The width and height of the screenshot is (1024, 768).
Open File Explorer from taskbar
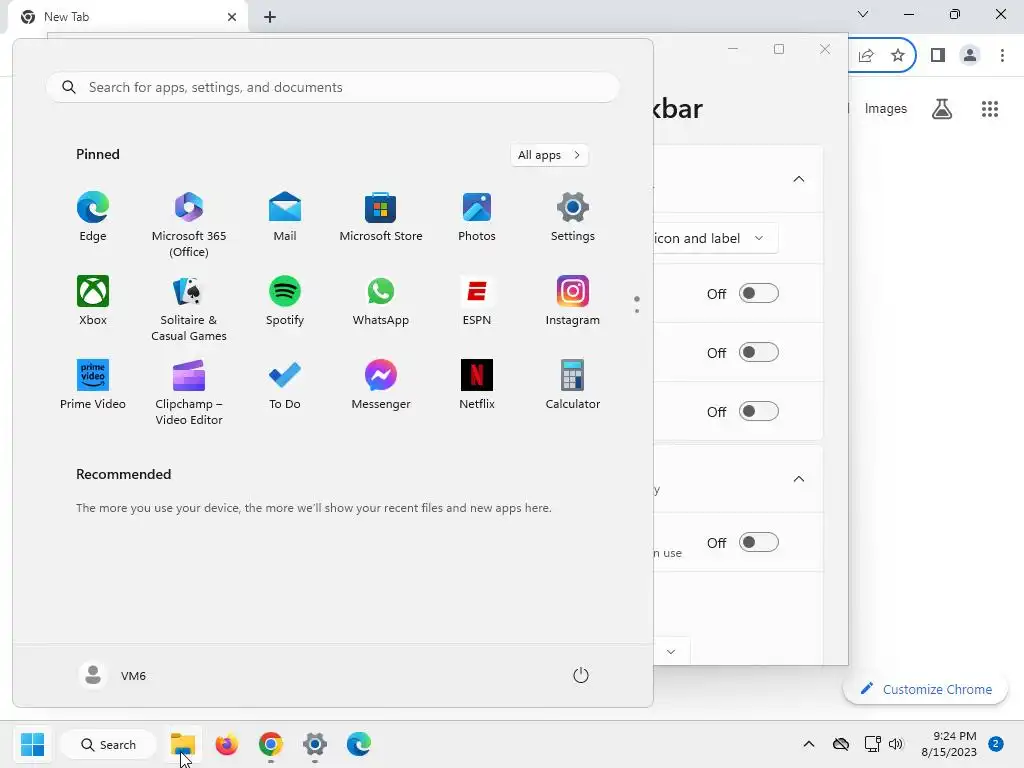pos(183,744)
